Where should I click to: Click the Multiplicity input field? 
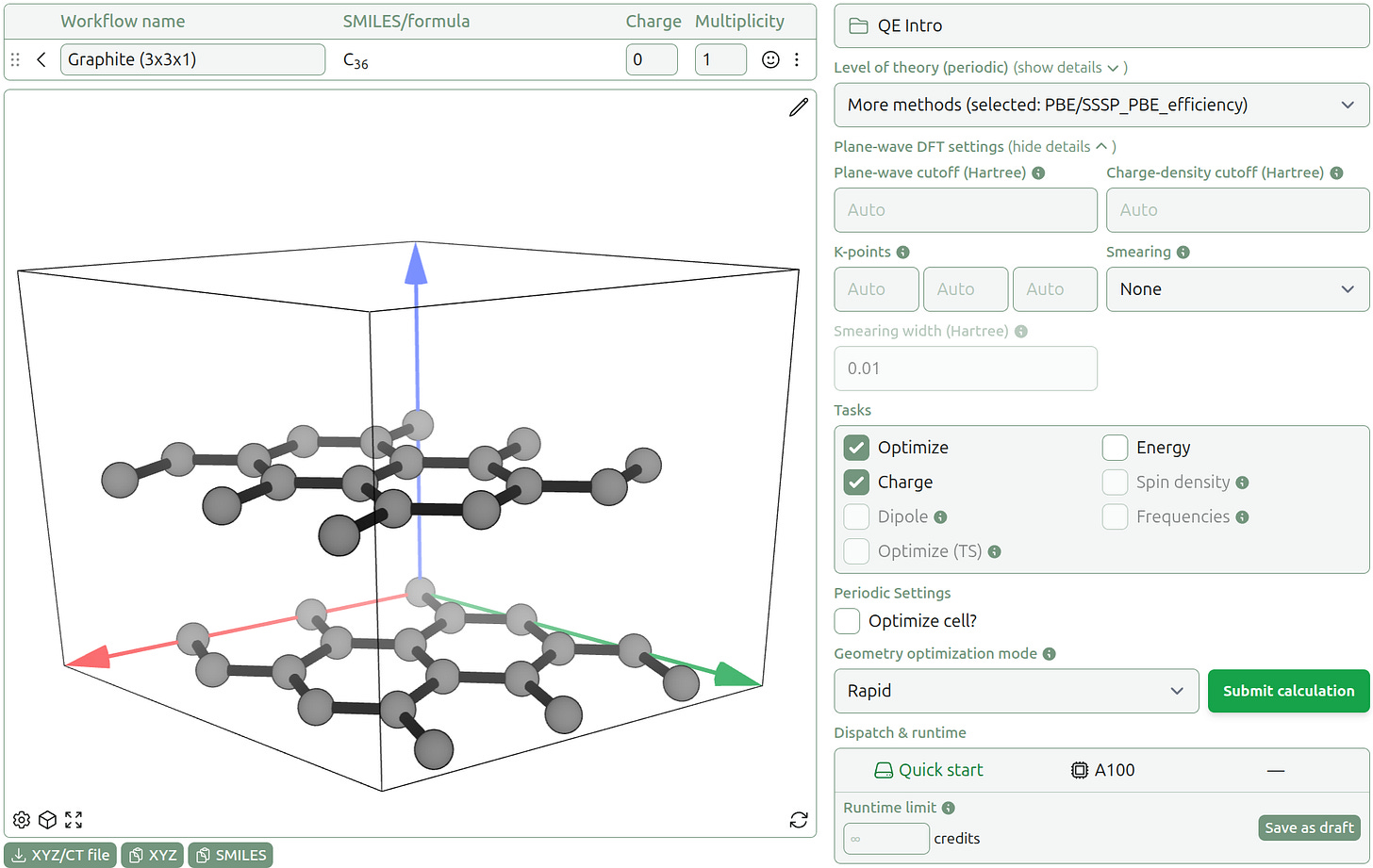click(720, 59)
